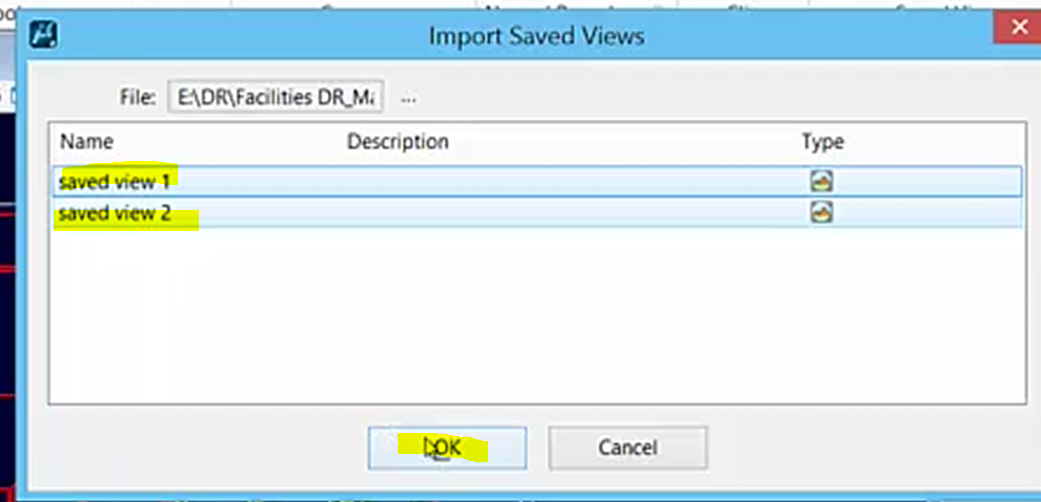Sort list by the Description column header
Screen dimensions: 1041x502
(x=398, y=142)
